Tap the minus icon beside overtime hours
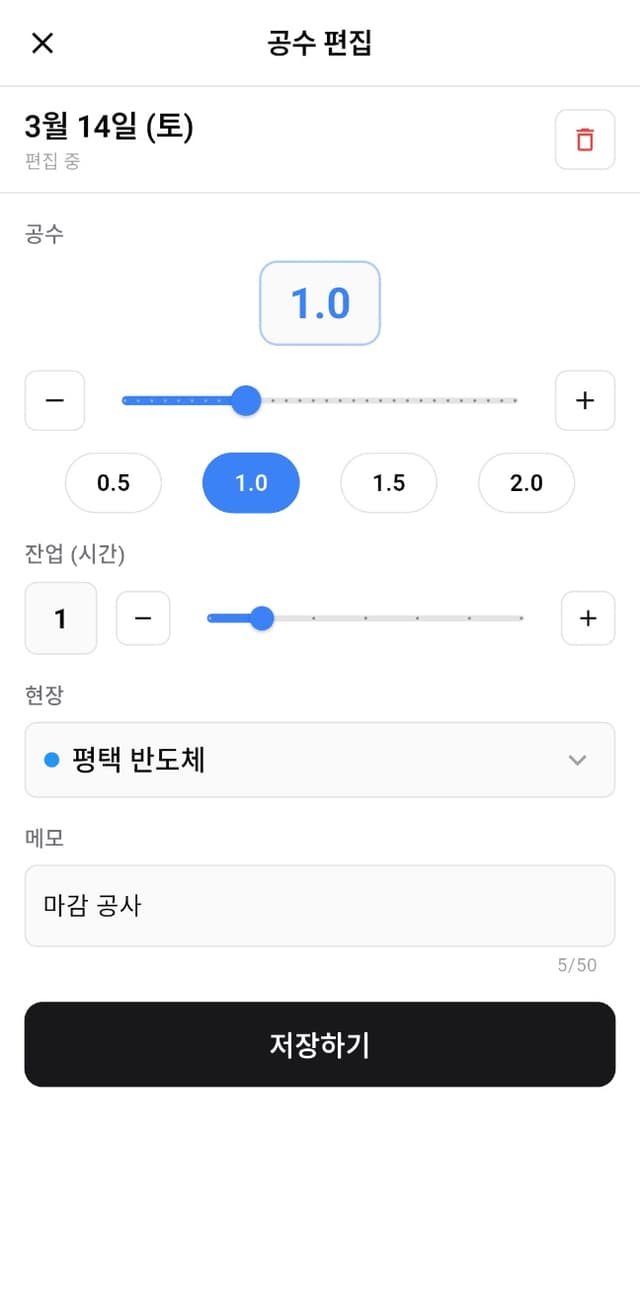The height and width of the screenshot is (1314, 640). [142, 618]
